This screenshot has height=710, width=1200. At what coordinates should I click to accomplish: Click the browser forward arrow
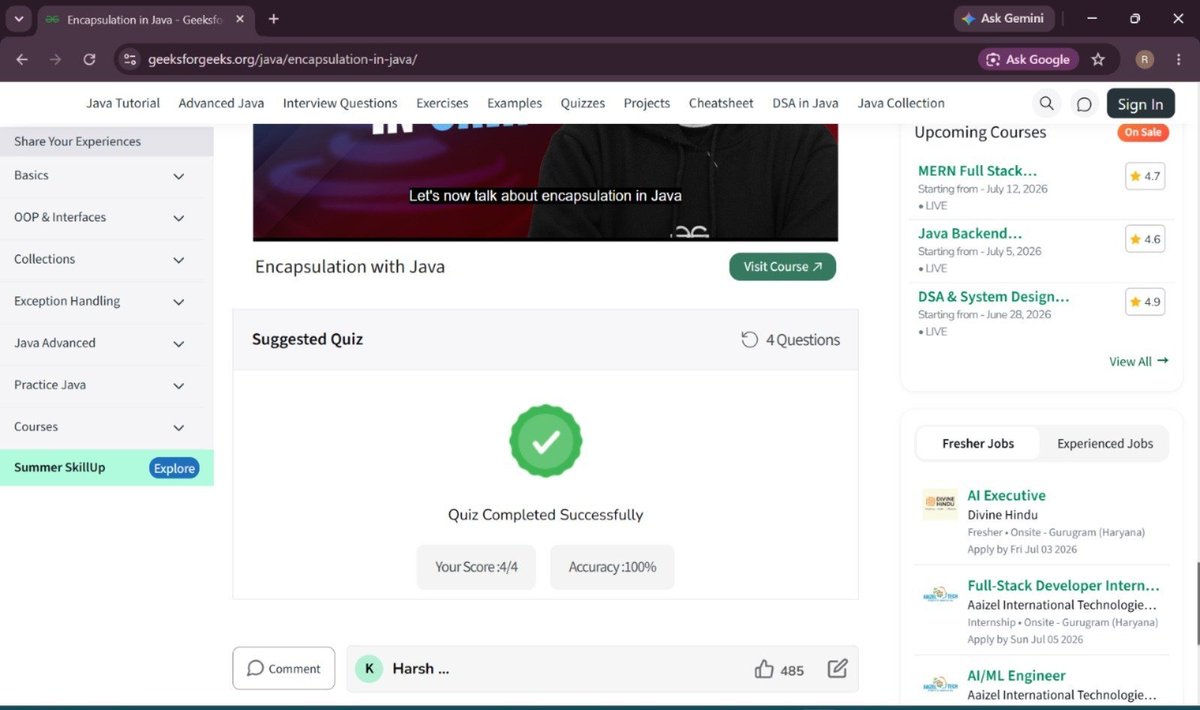tap(56, 59)
